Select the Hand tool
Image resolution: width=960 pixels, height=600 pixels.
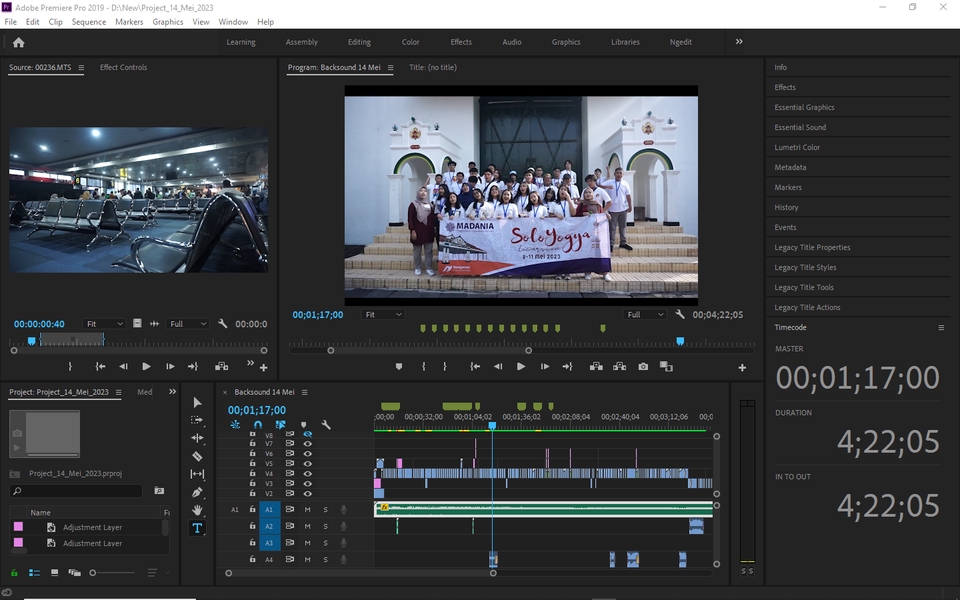click(197, 510)
